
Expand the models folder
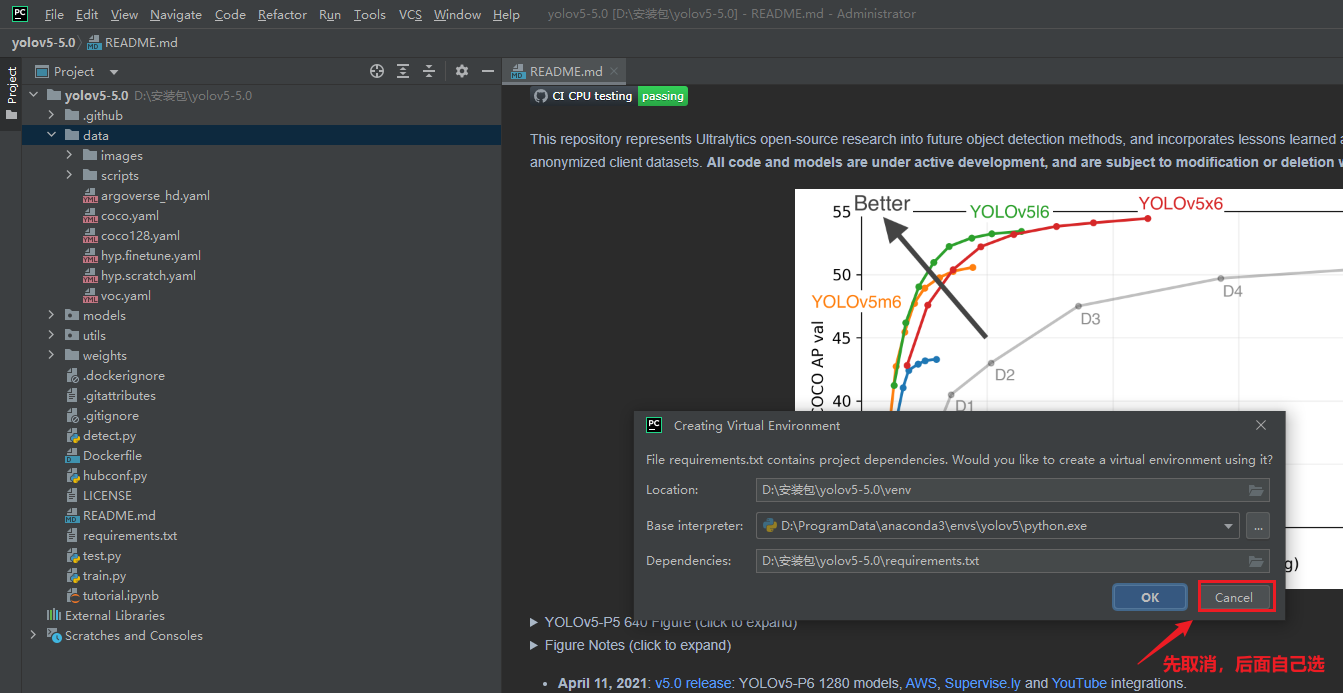point(51,315)
